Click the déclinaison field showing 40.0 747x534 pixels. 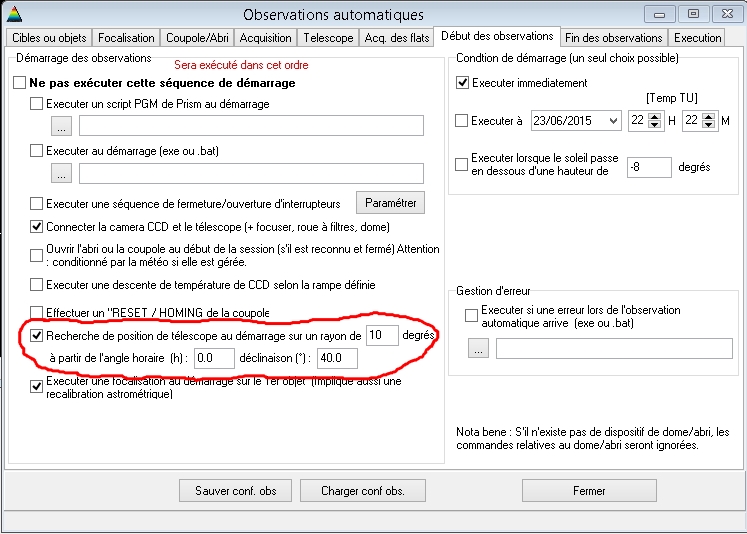[336, 358]
